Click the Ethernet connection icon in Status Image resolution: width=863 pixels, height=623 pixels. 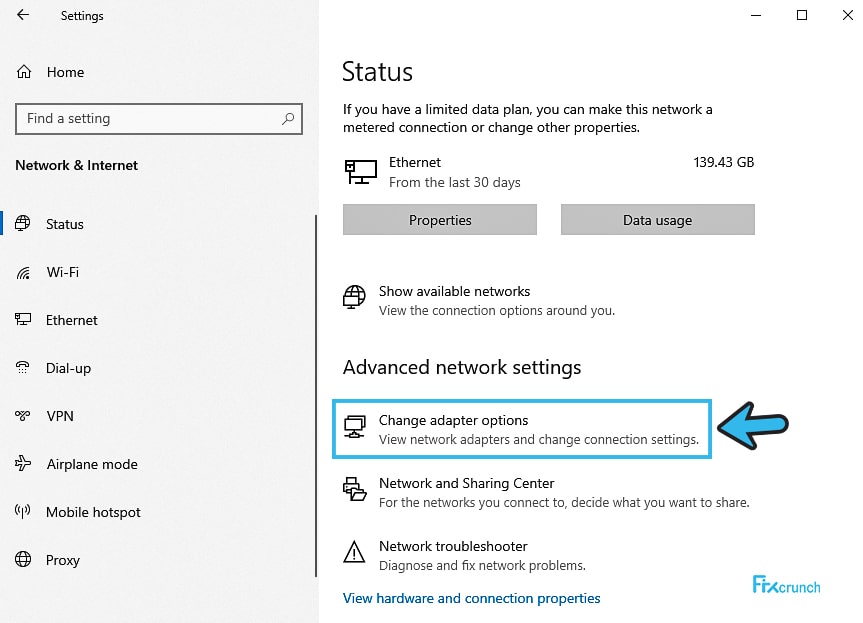coord(361,172)
